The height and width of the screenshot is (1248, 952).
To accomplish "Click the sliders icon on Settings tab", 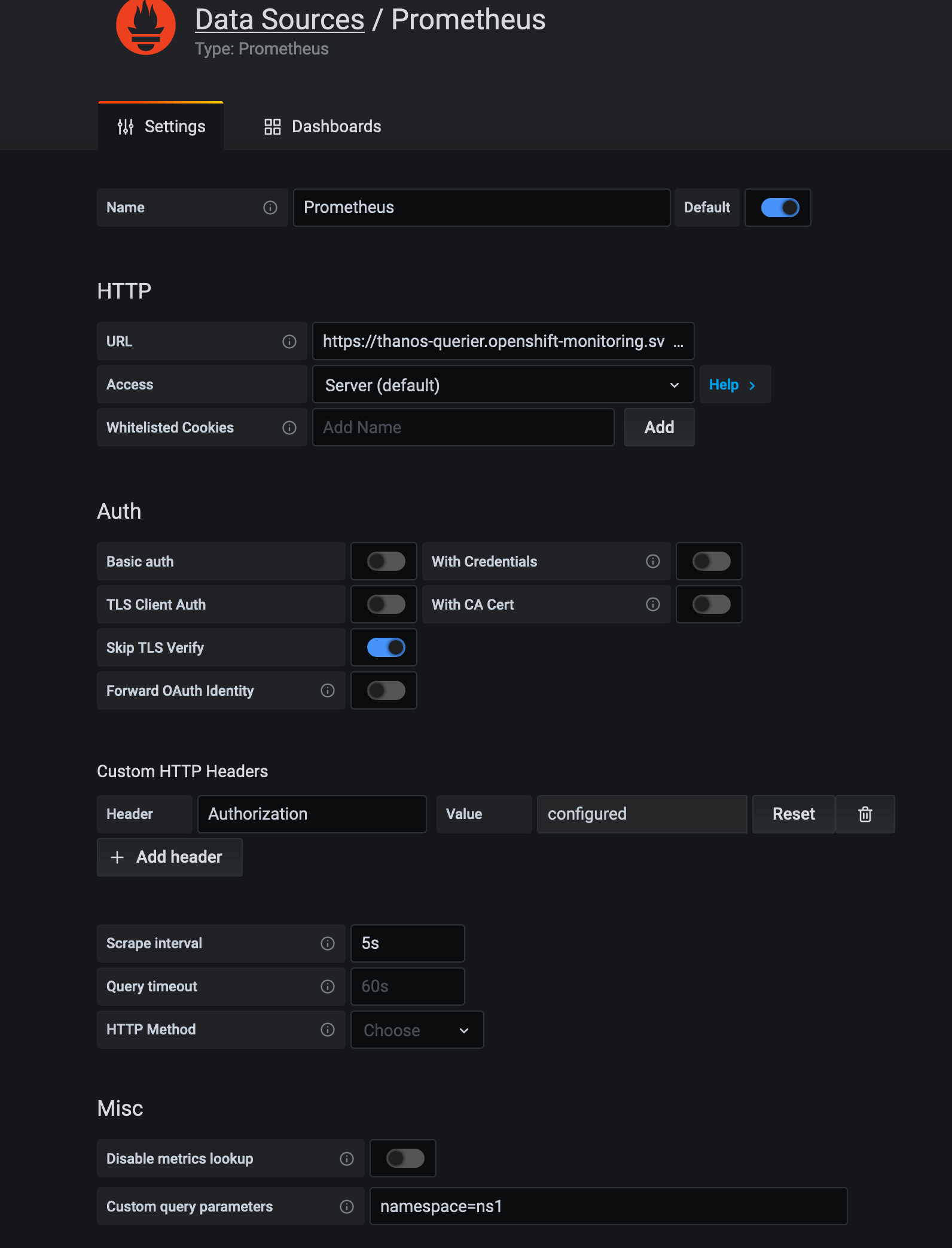I will [x=126, y=126].
